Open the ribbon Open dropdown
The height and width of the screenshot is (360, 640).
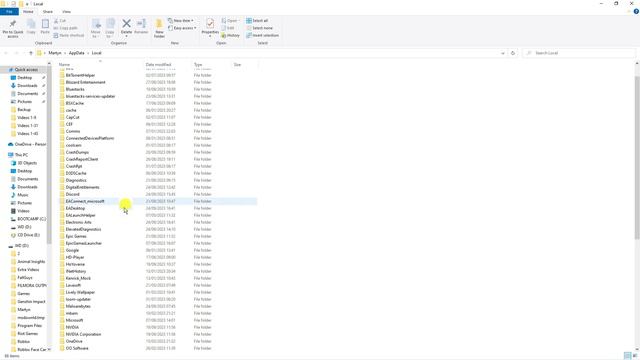point(230,21)
